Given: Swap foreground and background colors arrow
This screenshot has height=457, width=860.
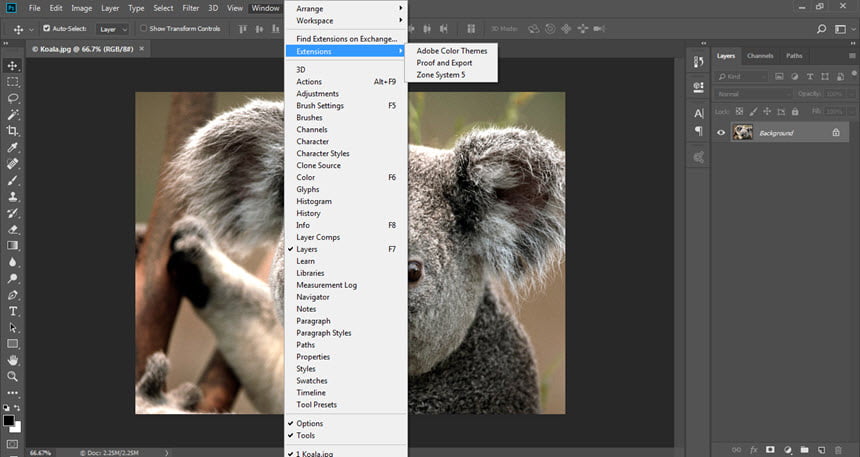Looking at the screenshot, I should 17,408.
